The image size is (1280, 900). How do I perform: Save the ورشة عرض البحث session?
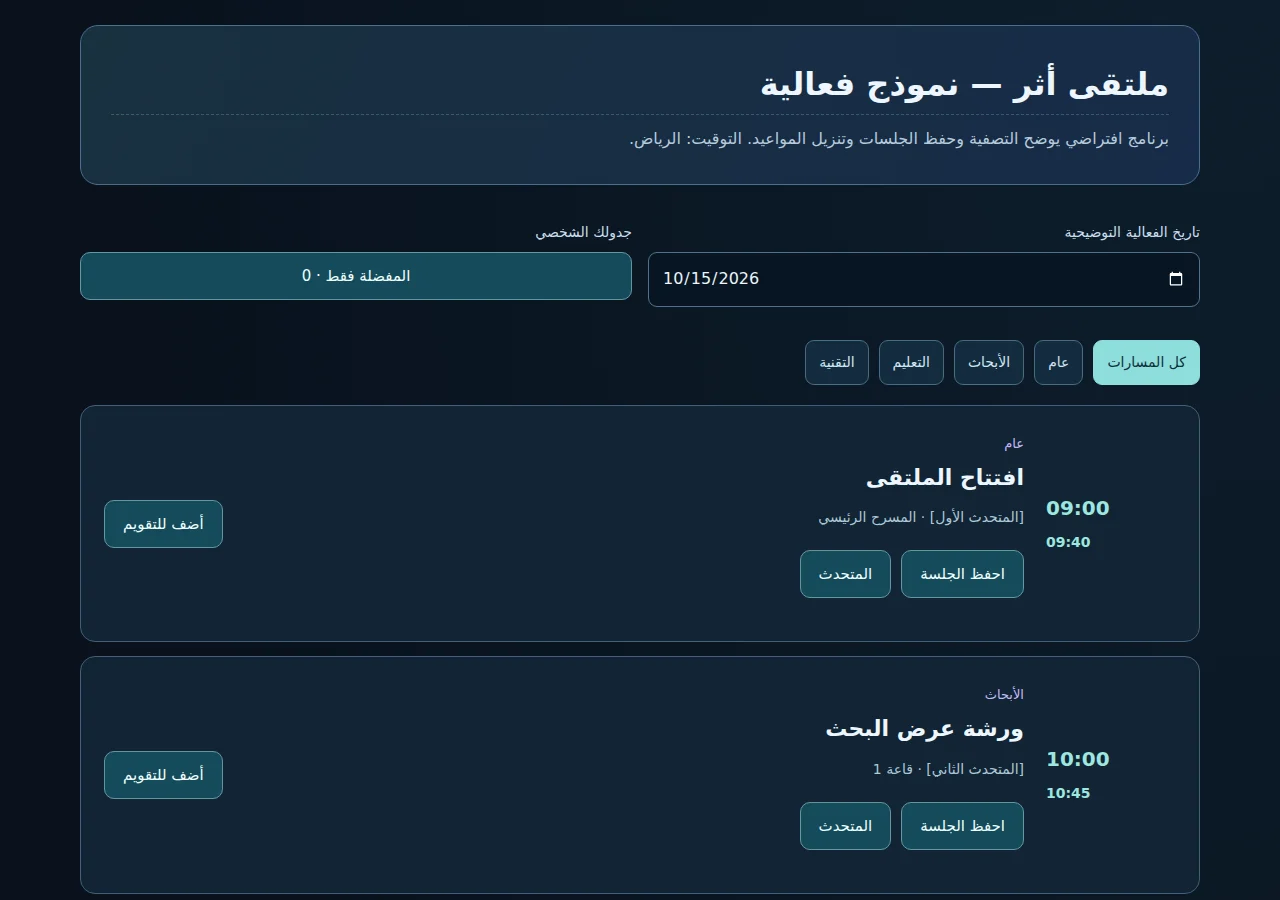point(962,826)
